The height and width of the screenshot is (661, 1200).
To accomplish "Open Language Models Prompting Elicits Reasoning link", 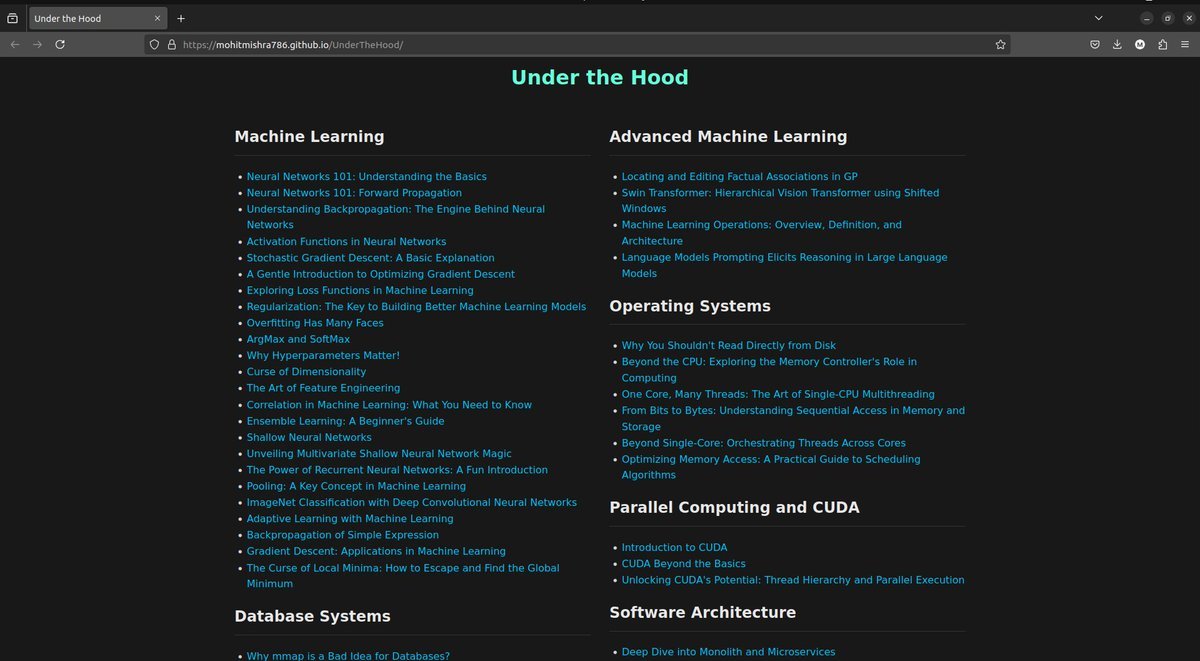I will pos(784,265).
